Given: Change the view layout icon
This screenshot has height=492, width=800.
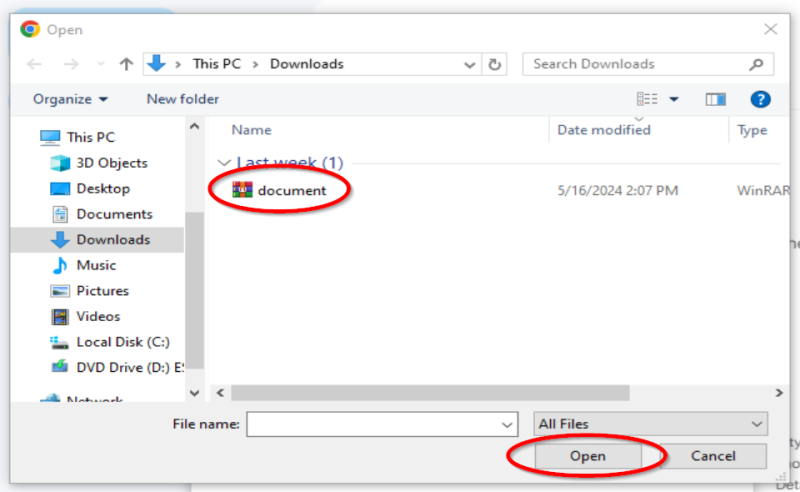Looking at the screenshot, I should tap(647, 99).
